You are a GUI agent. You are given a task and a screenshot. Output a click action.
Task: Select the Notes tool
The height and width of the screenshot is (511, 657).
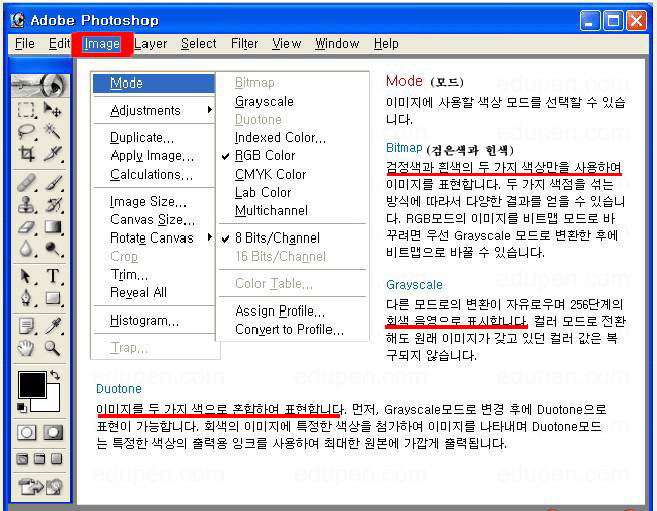26,326
